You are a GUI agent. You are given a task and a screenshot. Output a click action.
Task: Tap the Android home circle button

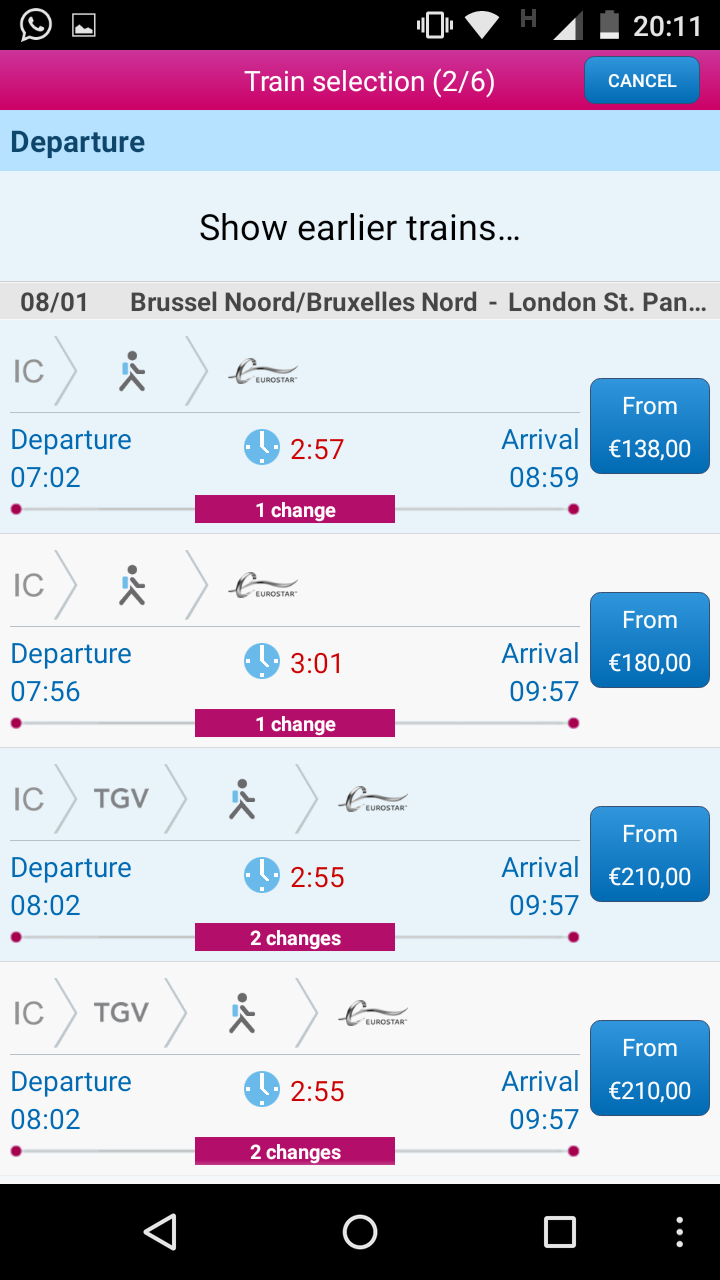pyautogui.click(x=360, y=1232)
